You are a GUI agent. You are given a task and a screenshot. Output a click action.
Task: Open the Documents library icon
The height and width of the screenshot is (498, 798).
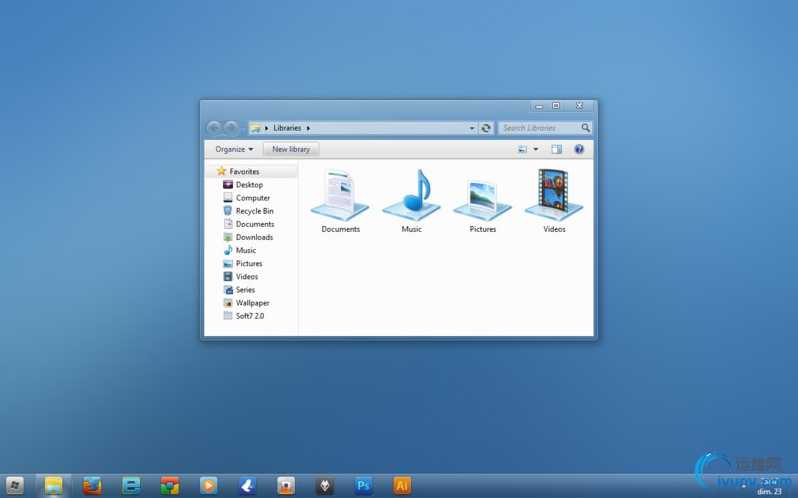tap(340, 196)
